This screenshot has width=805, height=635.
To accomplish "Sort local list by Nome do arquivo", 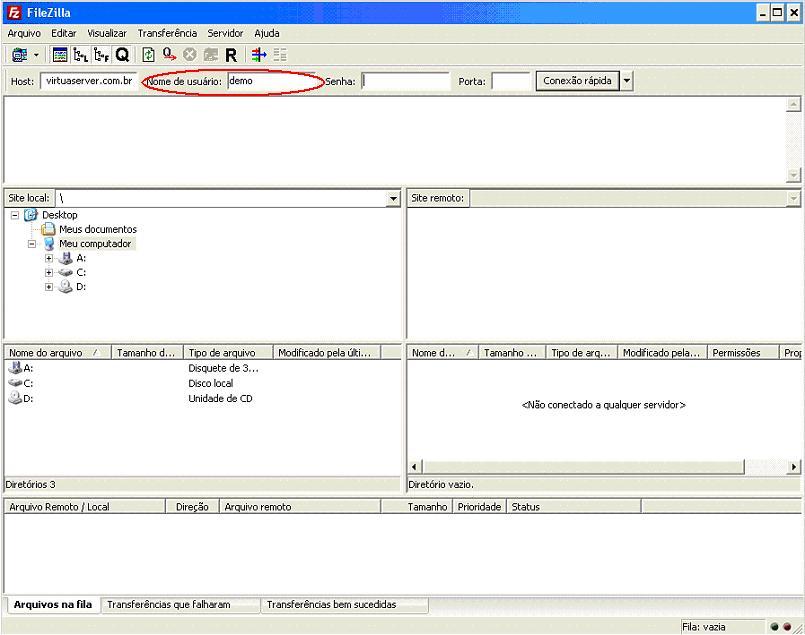I will [58, 353].
